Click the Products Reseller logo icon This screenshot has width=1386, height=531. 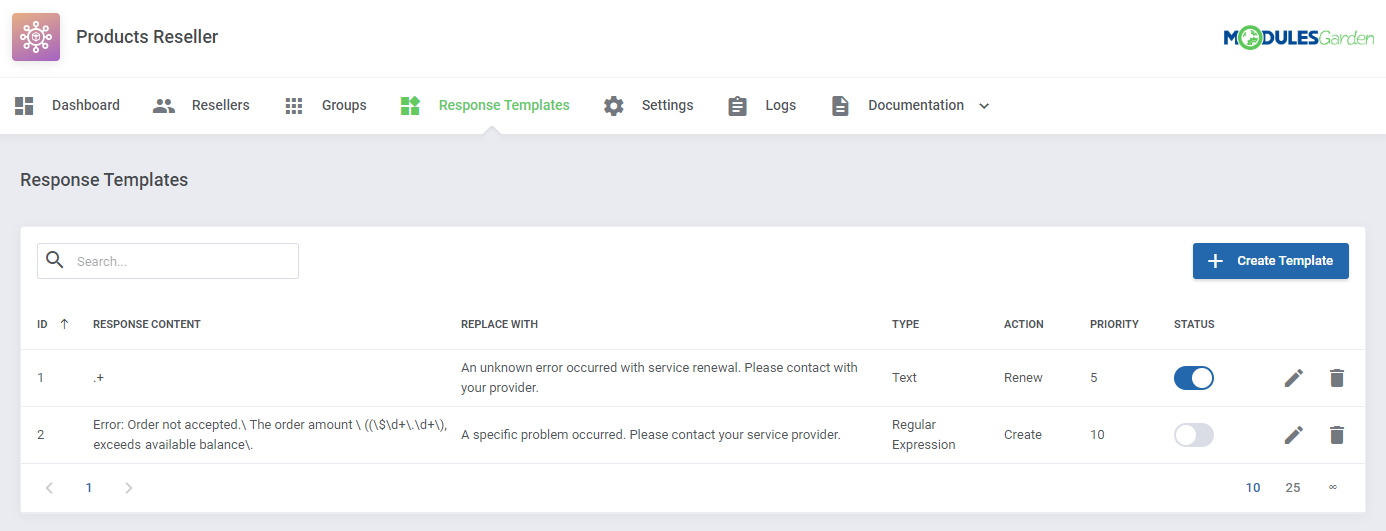[36, 37]
